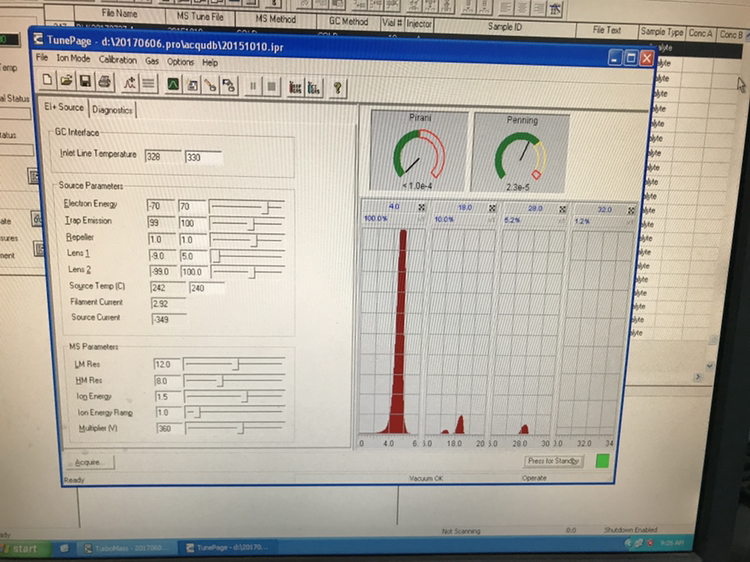Click the Electron Energy slider
This screenshot has width=750, height=562.
[x=247, y=207]
